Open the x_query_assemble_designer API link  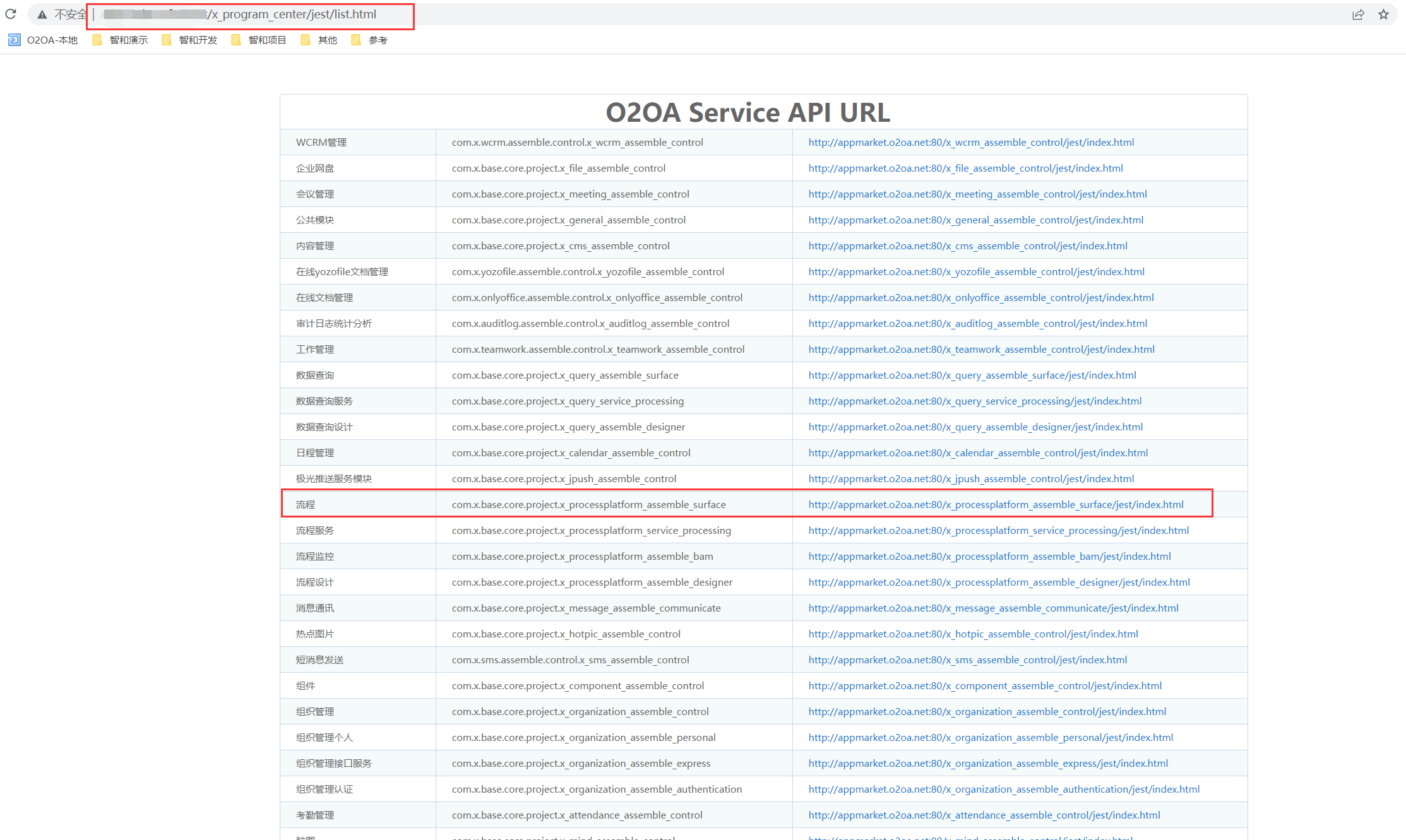975,427
